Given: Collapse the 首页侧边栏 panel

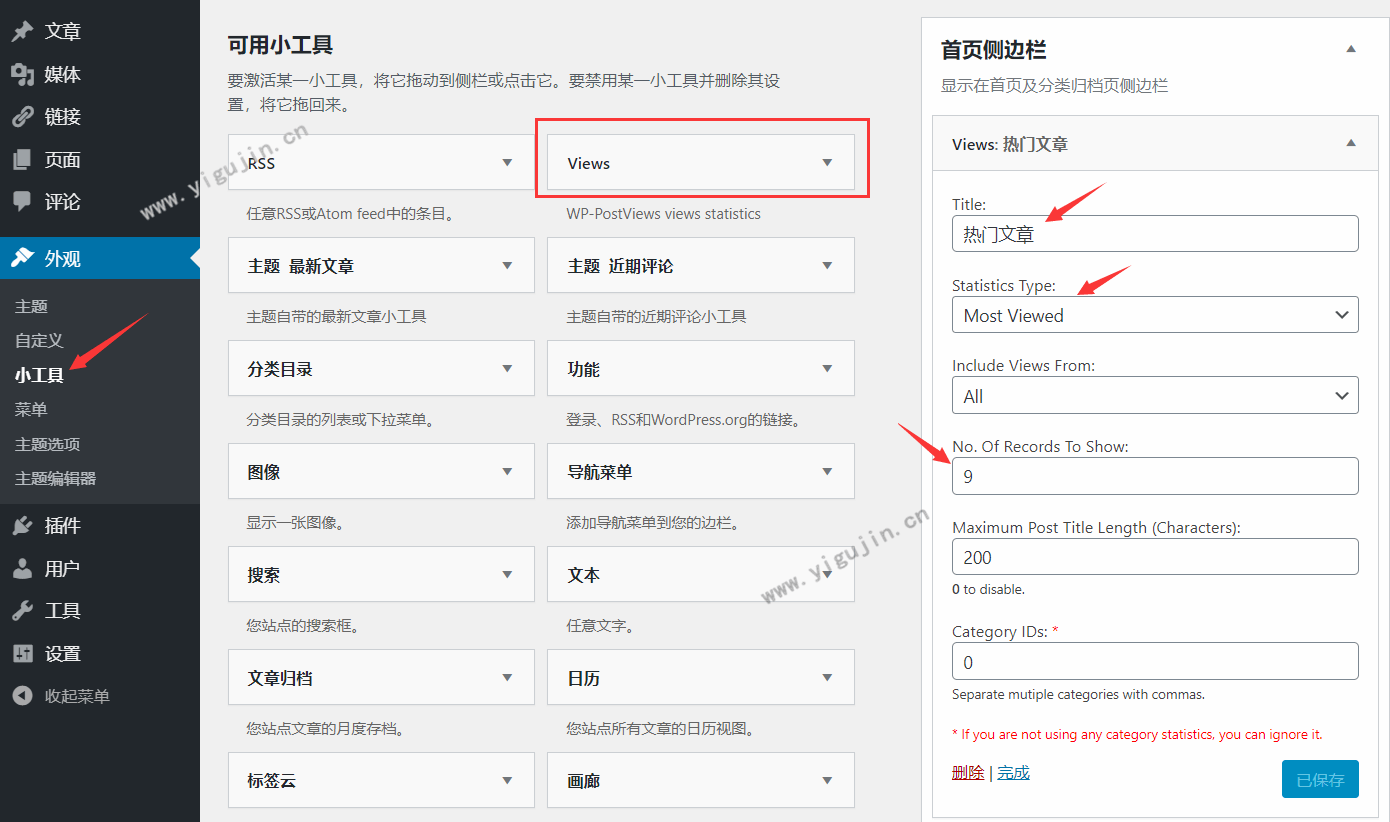Looking at the screenshot, I should (x=1351, y=49).
